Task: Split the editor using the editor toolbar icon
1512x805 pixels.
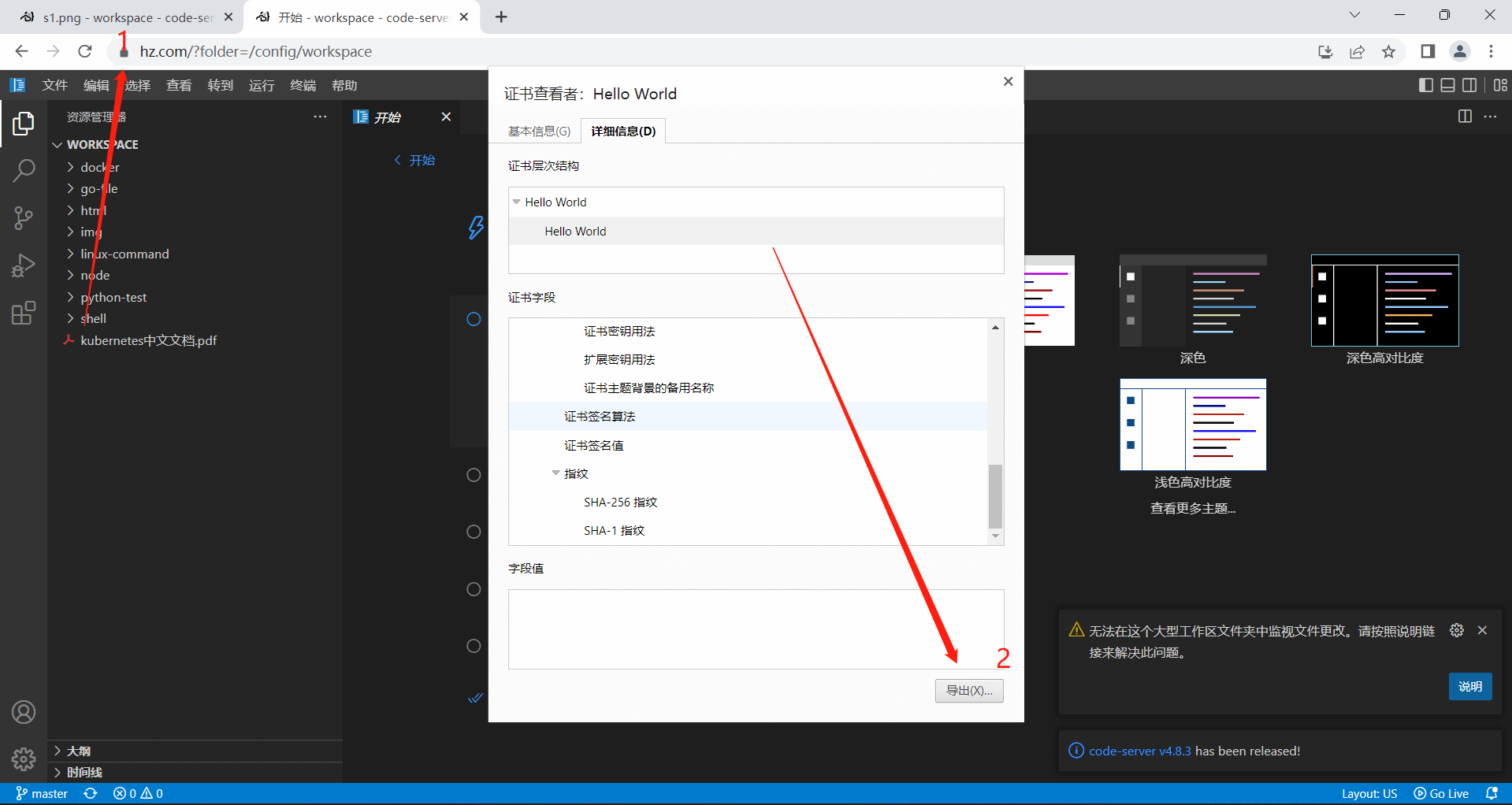Action: point(1464,116)
